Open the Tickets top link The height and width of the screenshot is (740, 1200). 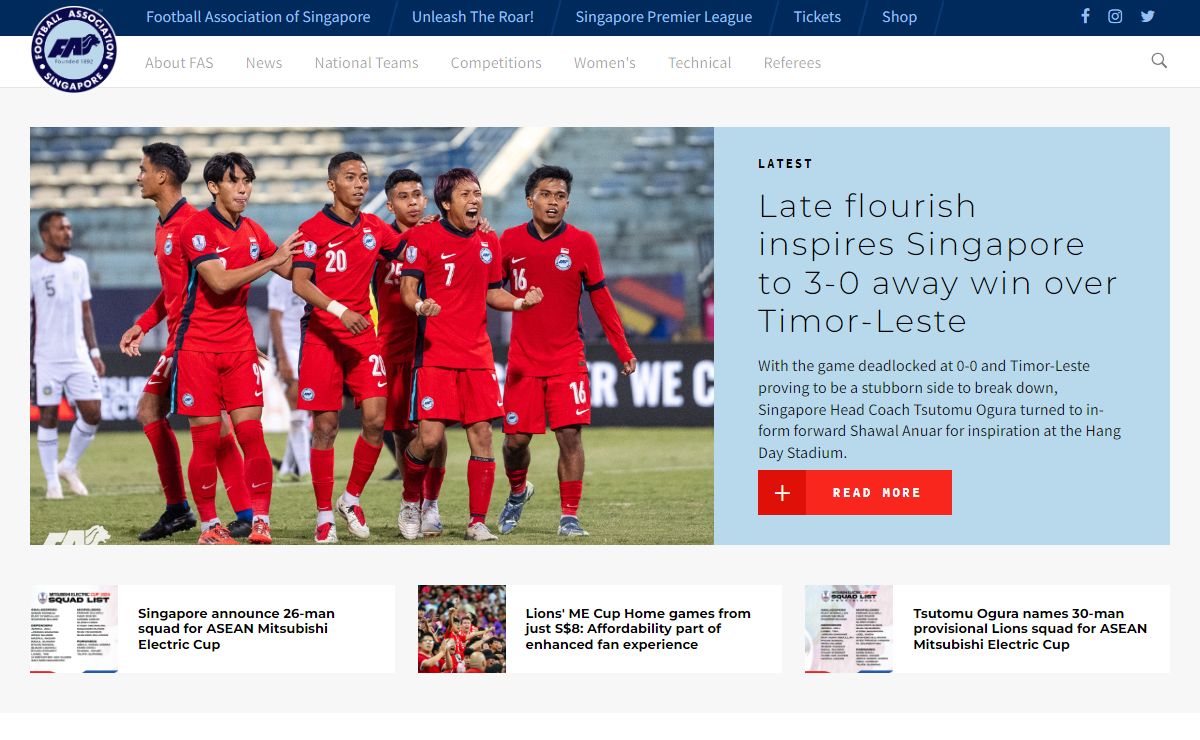coord(817,17)
